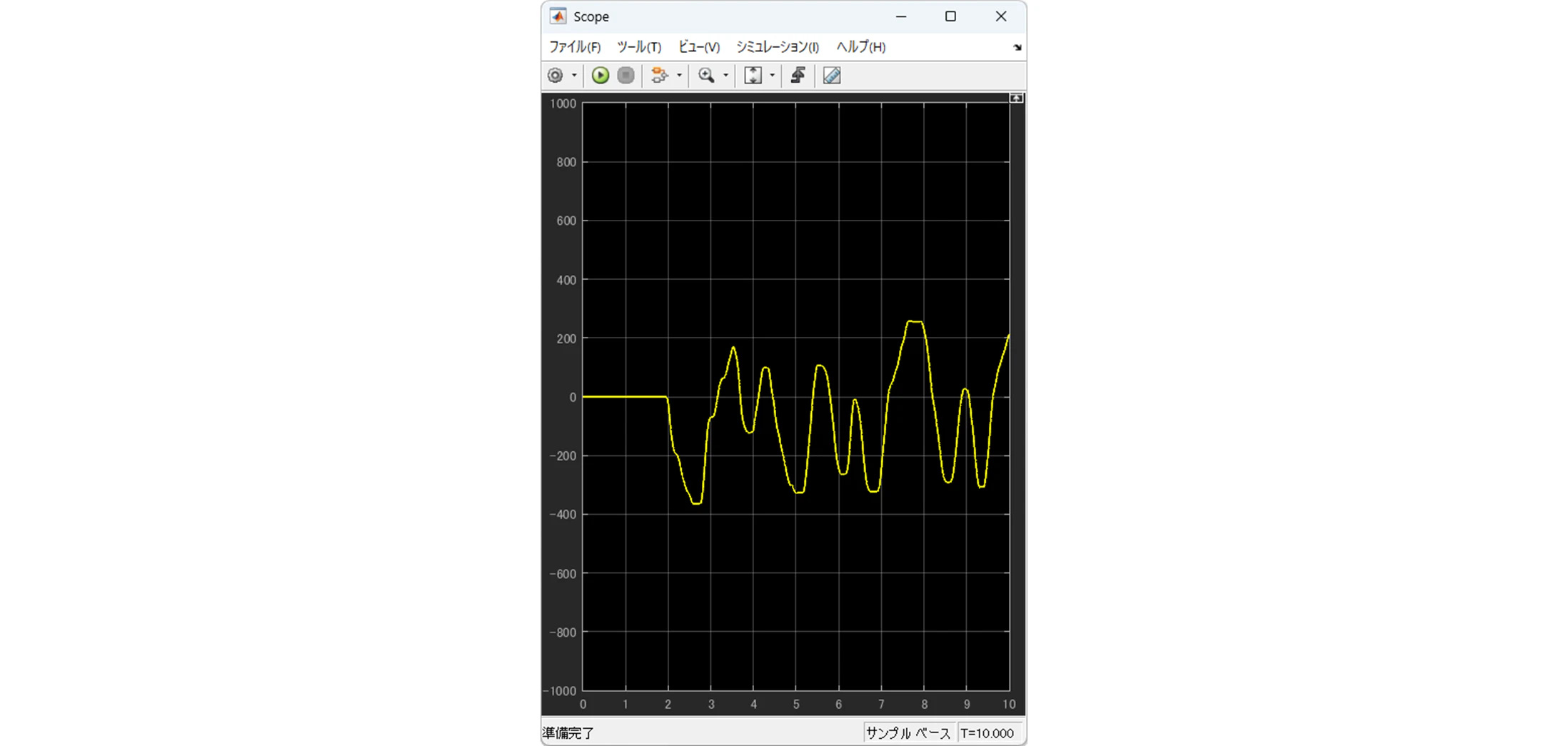Click the サンプル ベース status entry

[908, 733]
